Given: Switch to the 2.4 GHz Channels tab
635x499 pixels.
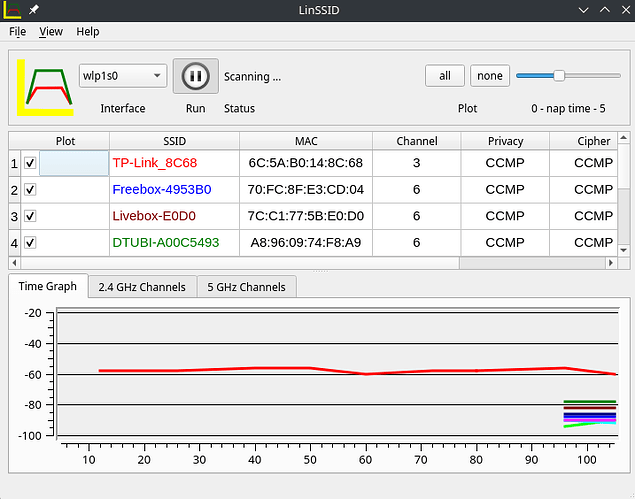Looking at the screenshot, I should point(141,287).
